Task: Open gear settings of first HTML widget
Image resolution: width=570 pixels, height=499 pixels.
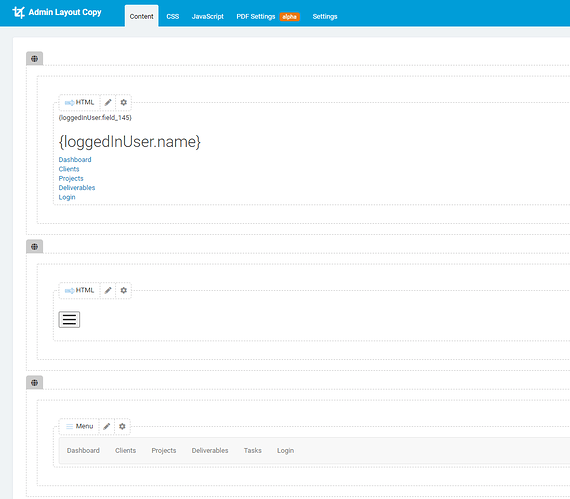Action: 124,102
